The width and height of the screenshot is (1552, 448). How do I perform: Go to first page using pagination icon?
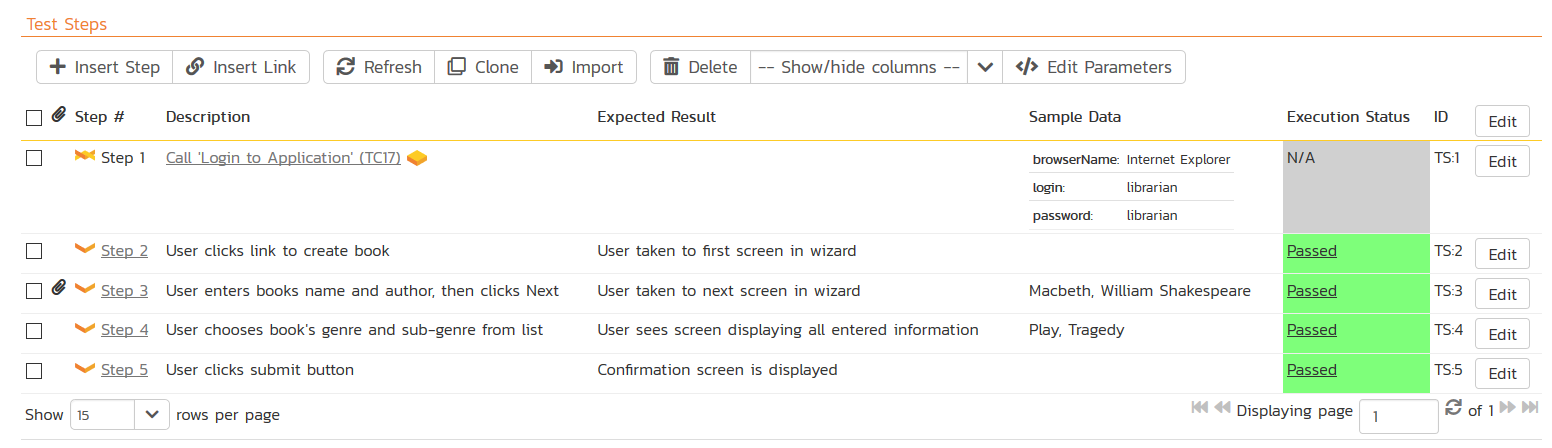click(x=1200, y=408)
